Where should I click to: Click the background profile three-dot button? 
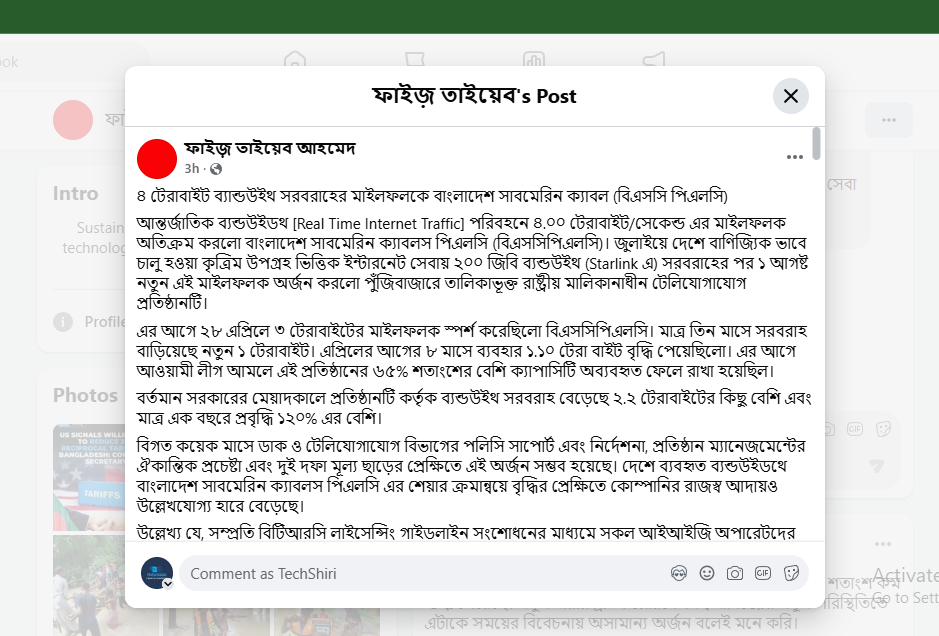(x=889, y=120)
